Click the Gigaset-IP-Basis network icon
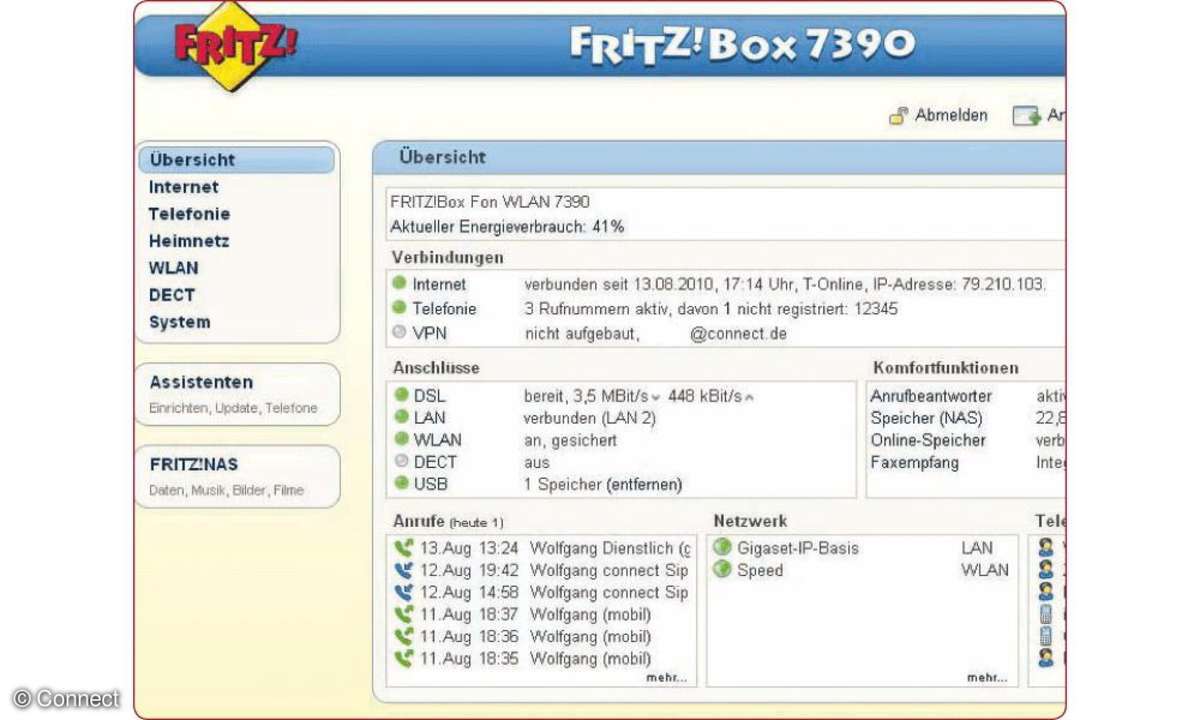Viewport: 1200px width, 720px height. (722, 548)
